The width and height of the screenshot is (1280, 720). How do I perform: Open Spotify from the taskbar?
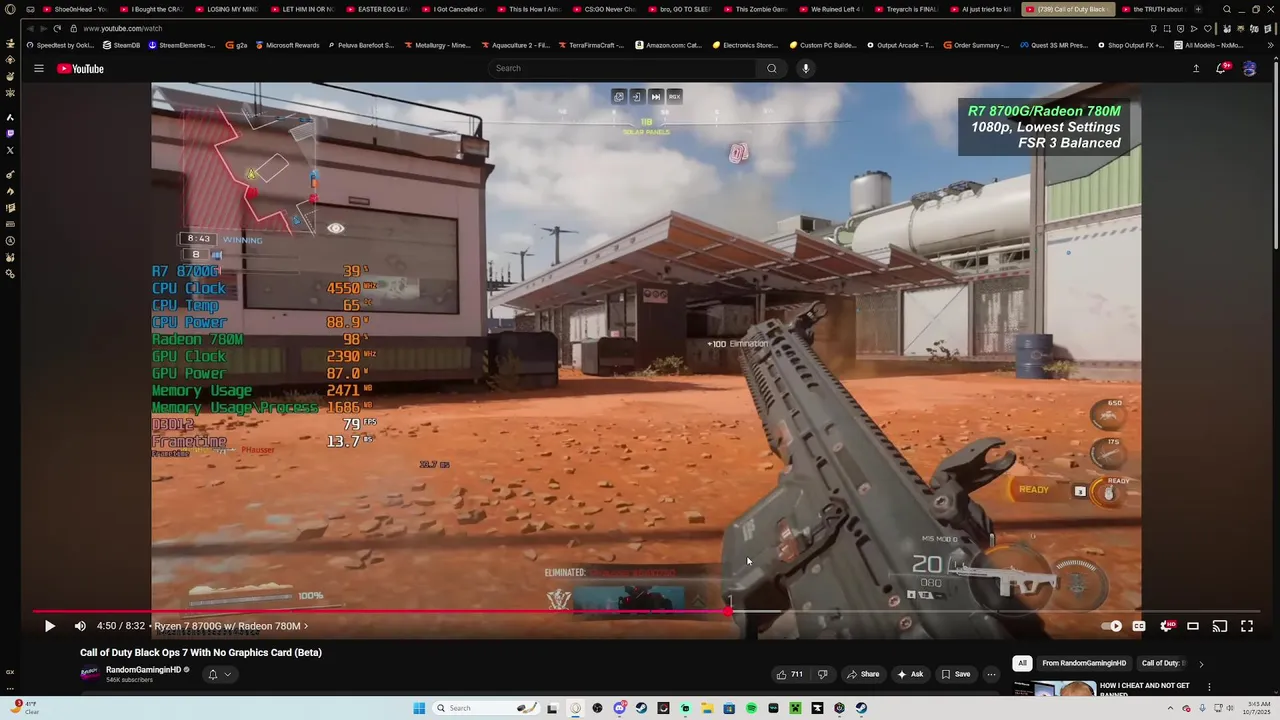751,708
